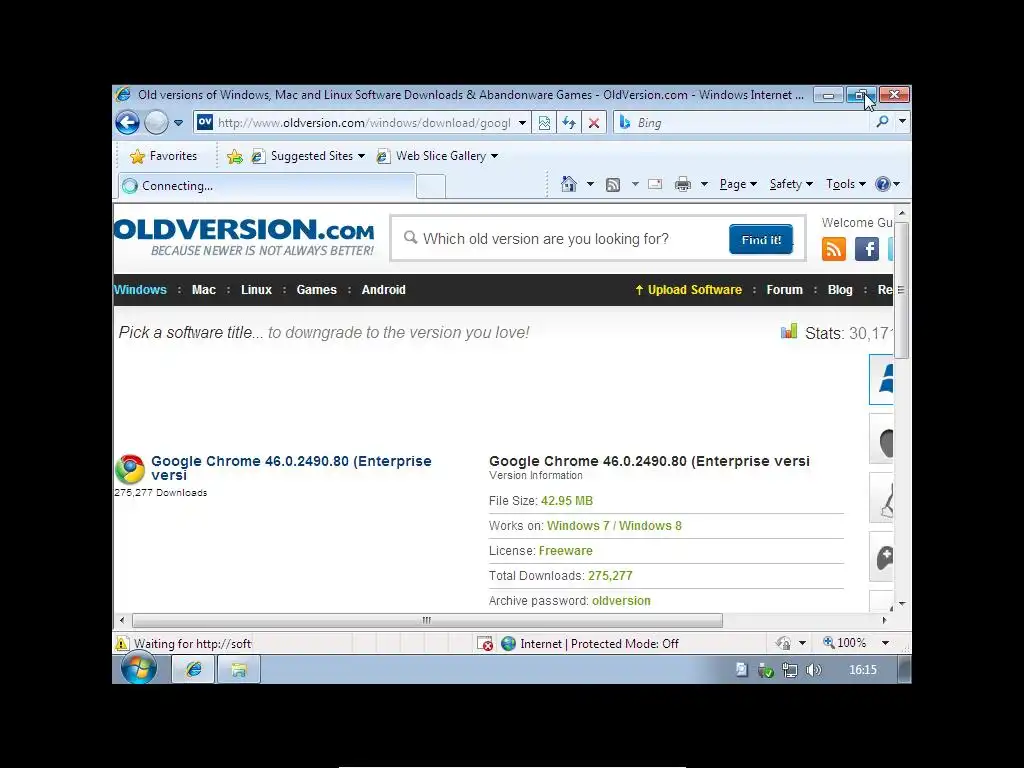The height and width of the screenshot is (768, 1024).
Task: Expand the zoom level dropdown arrow
Action: pos(886,643)
